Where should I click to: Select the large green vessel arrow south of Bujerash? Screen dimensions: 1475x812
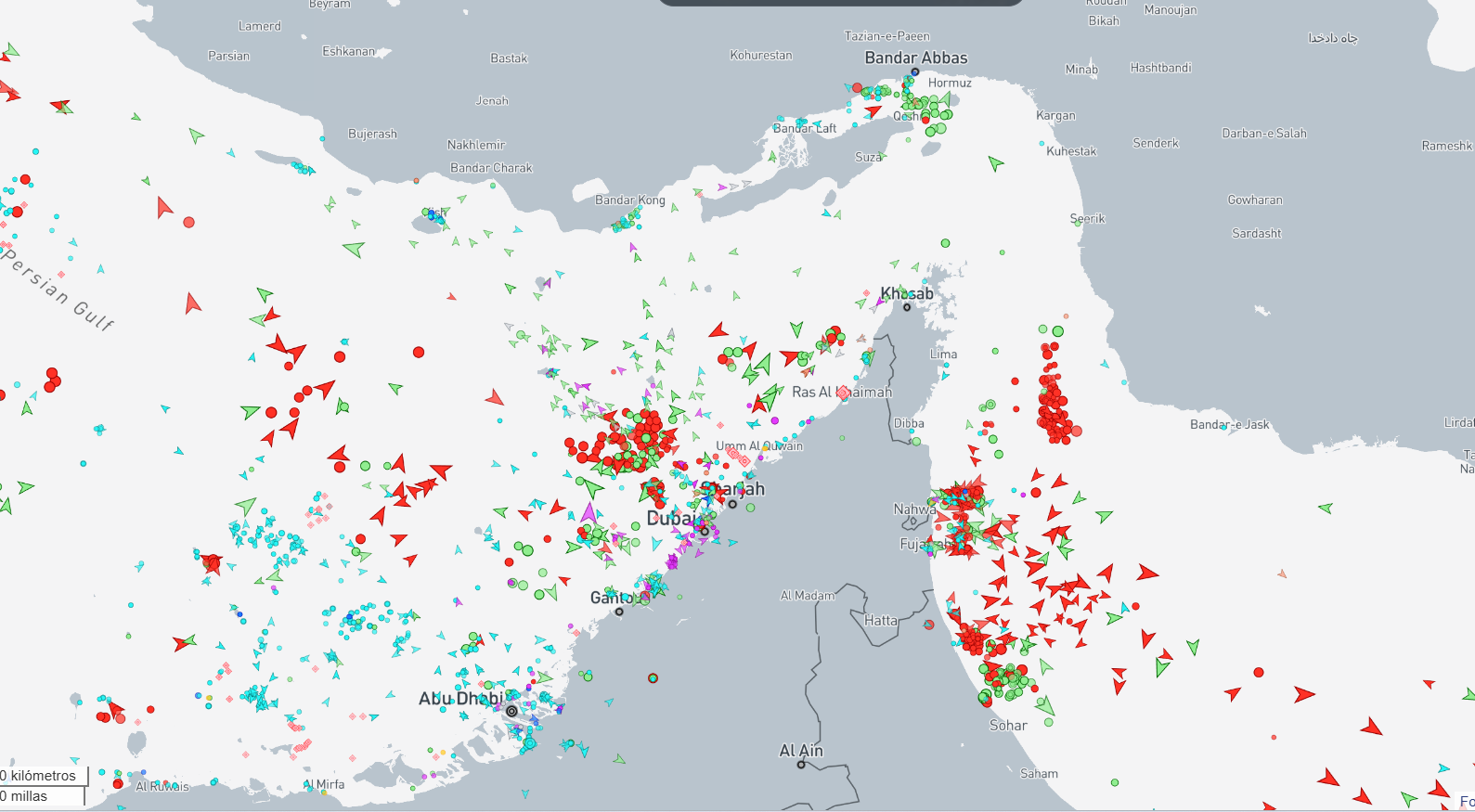click(354, 249)
